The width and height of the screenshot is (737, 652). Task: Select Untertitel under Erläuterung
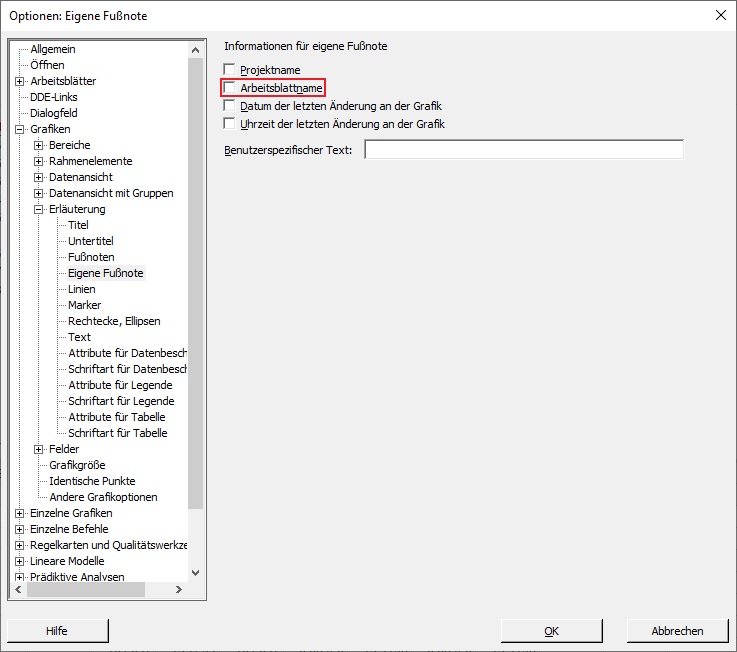pos(91,241)
